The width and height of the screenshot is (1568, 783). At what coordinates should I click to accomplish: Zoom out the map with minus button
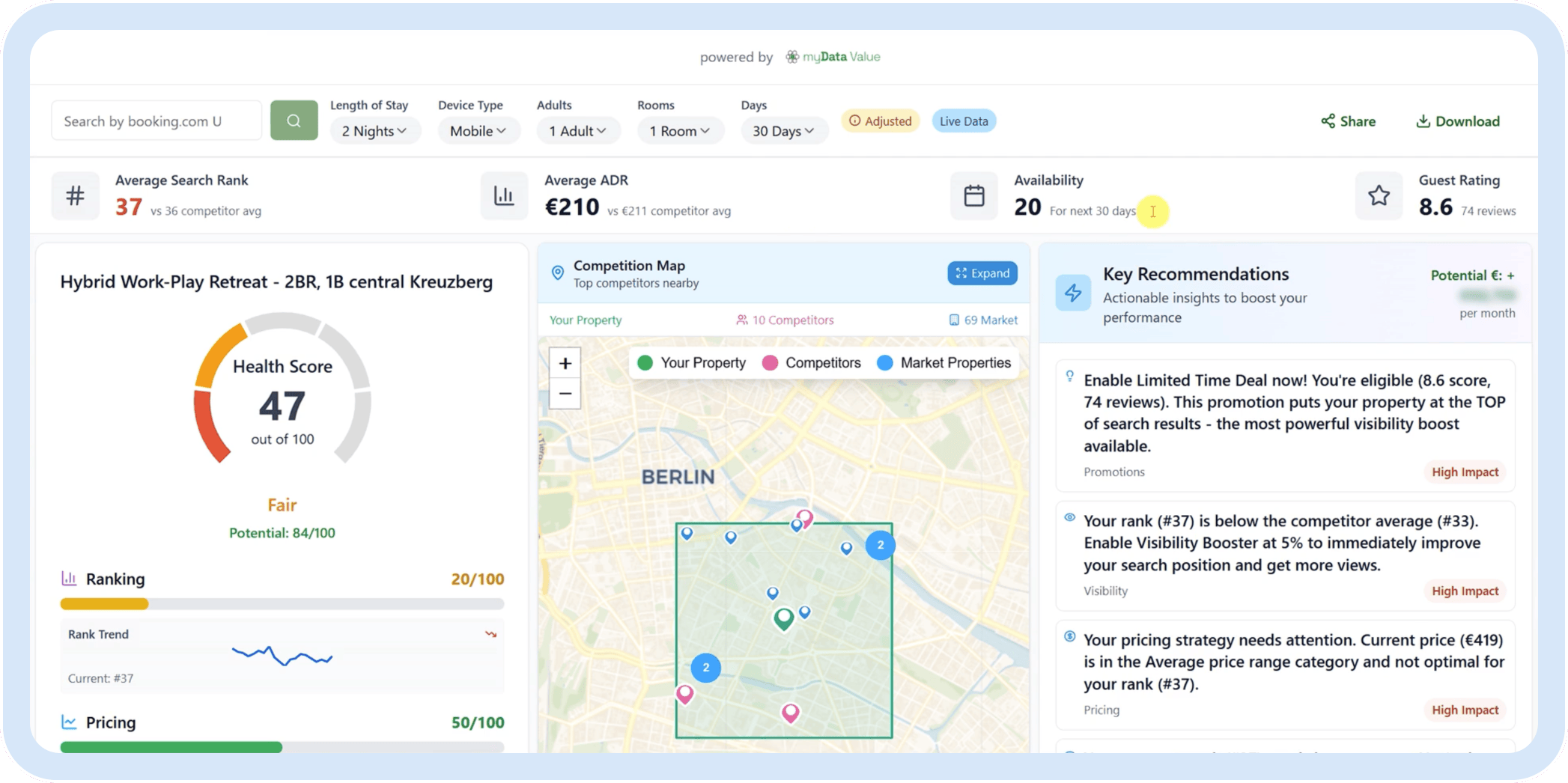pyautogui.click(x=565, y=394)
